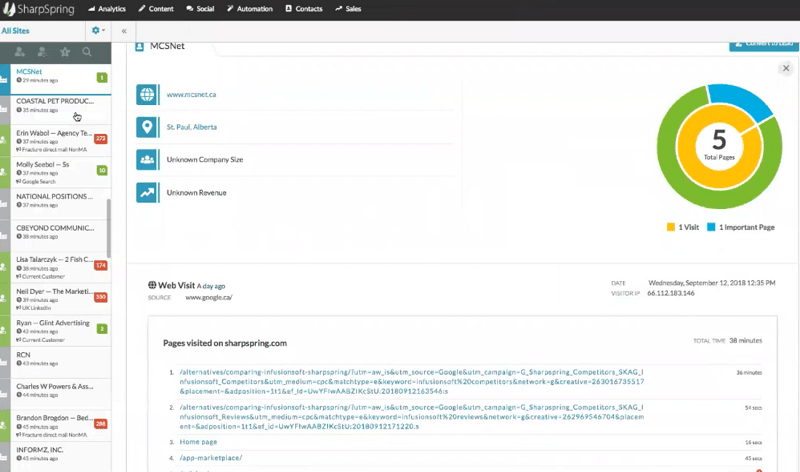Viewport: 800px width, 472px height.
Task: Close the MCSNet detail panel
Action: (786, 69)
